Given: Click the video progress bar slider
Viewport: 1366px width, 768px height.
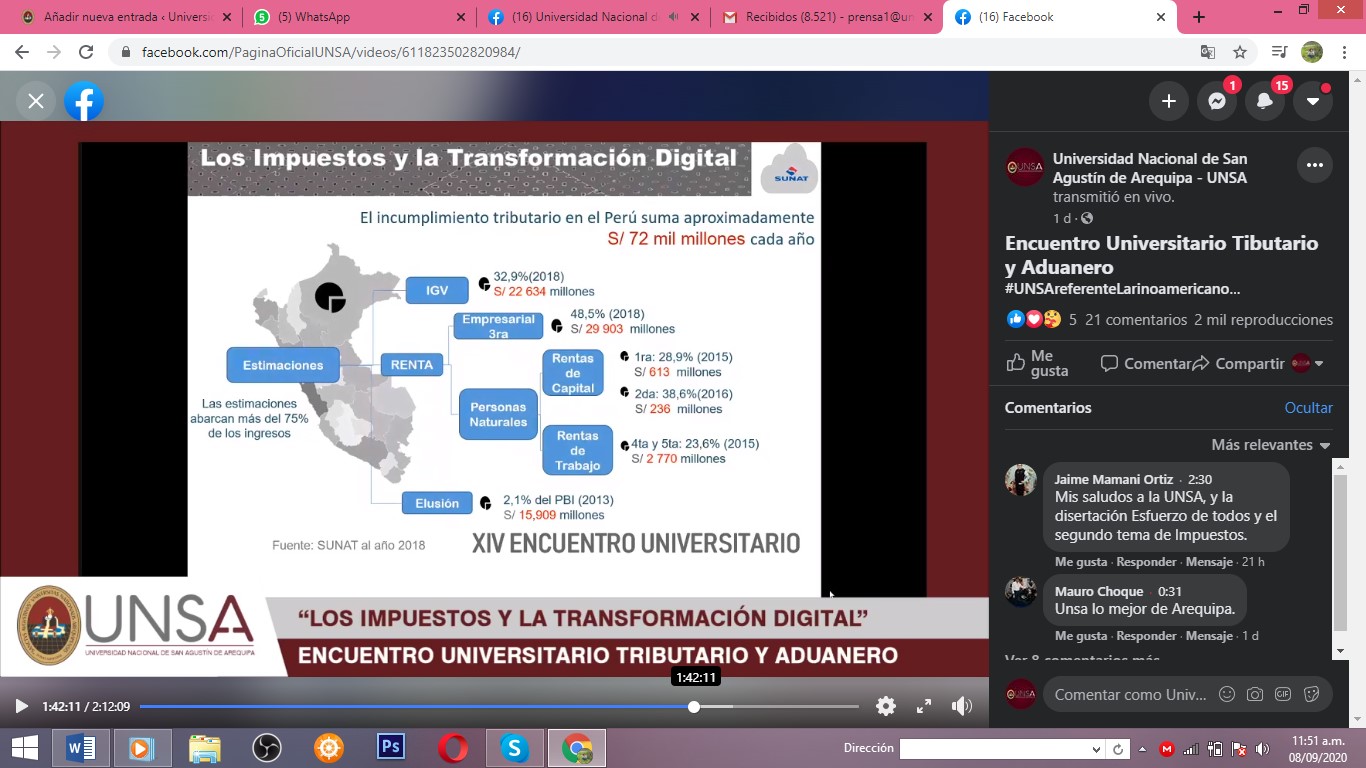Looking at the screenshot, I should [x=694, y=706].
